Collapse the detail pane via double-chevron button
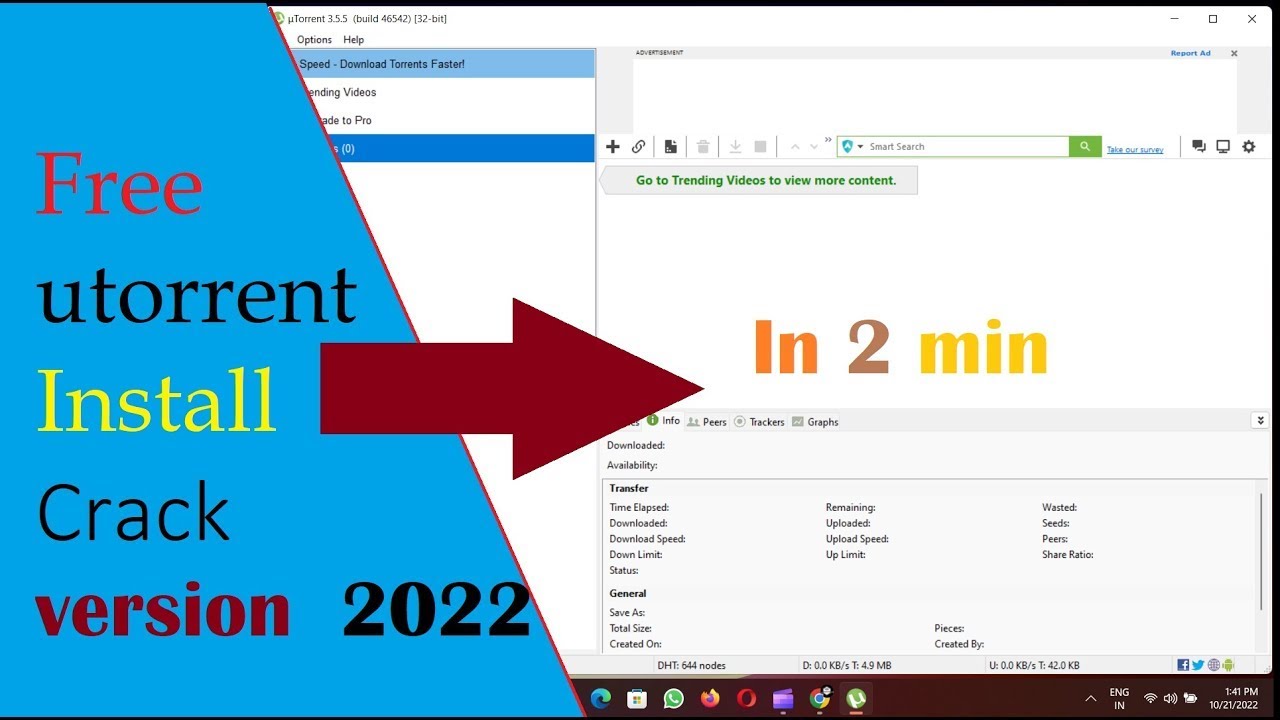The height and width of the screenshot is (720, 1280). pos(1260,421)
